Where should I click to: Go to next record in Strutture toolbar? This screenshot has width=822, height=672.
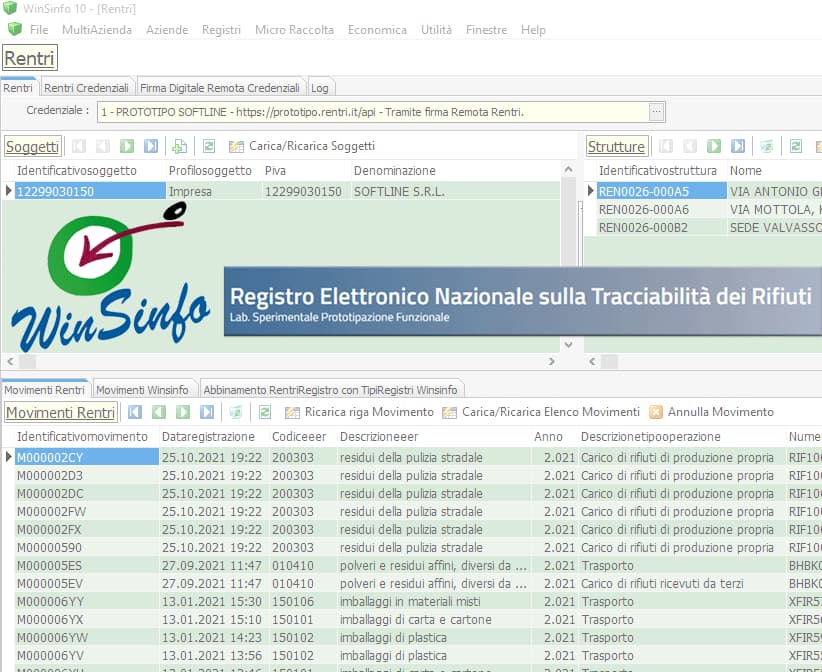[714, 146]
